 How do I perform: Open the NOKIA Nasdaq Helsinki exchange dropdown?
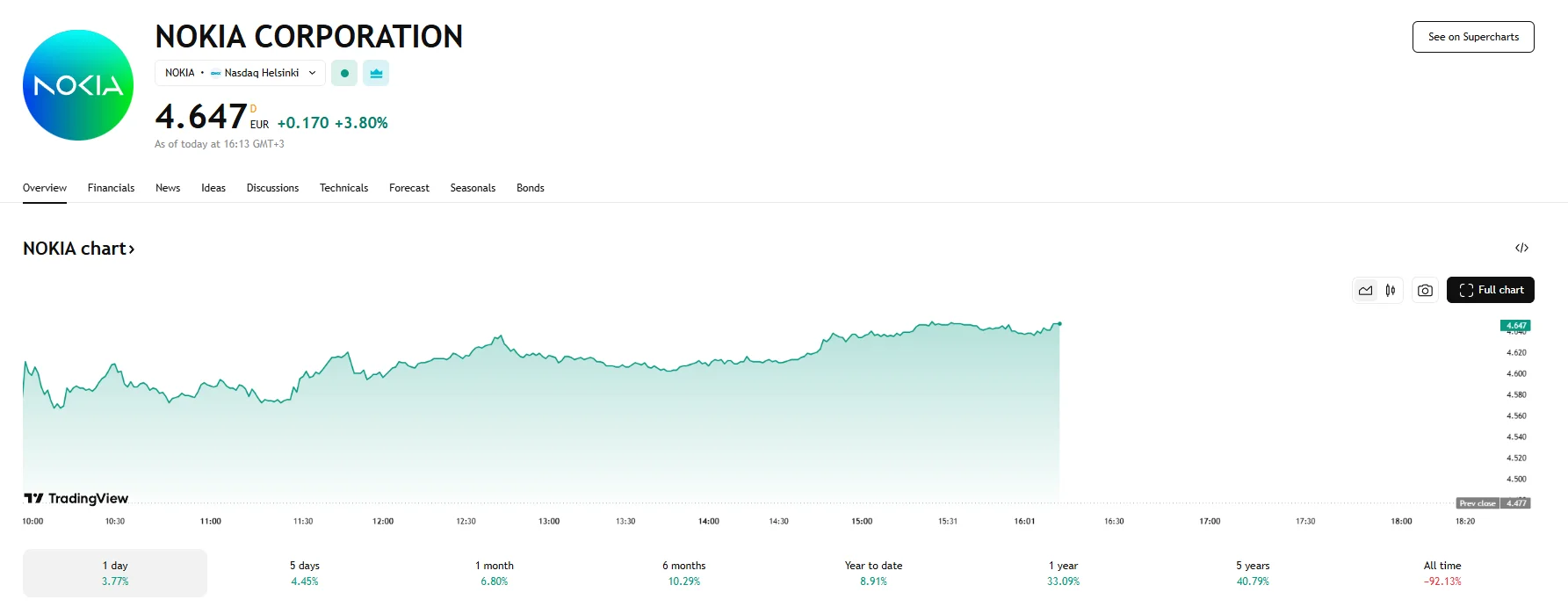coord(240,73)
